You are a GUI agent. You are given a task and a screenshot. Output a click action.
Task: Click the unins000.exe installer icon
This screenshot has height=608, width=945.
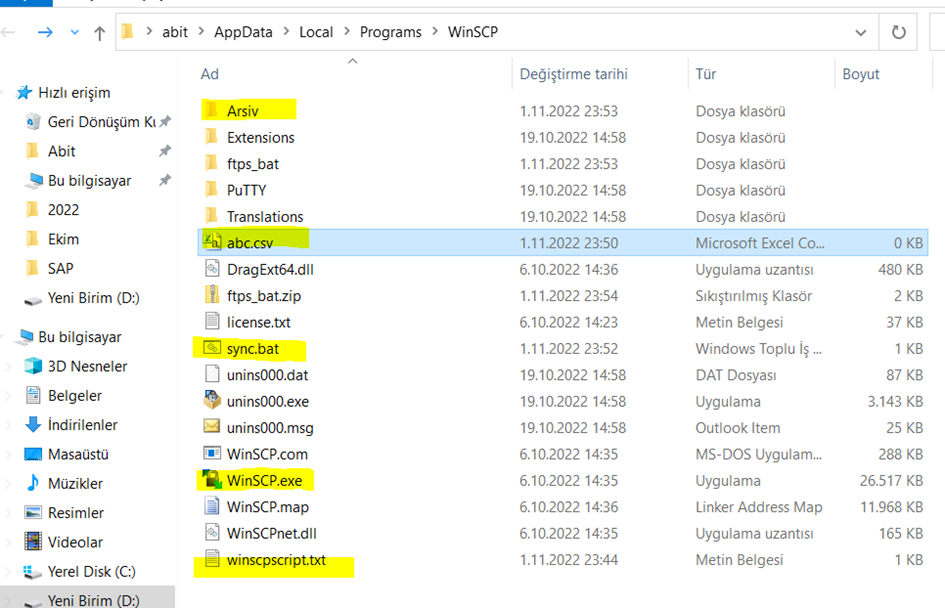212,400
